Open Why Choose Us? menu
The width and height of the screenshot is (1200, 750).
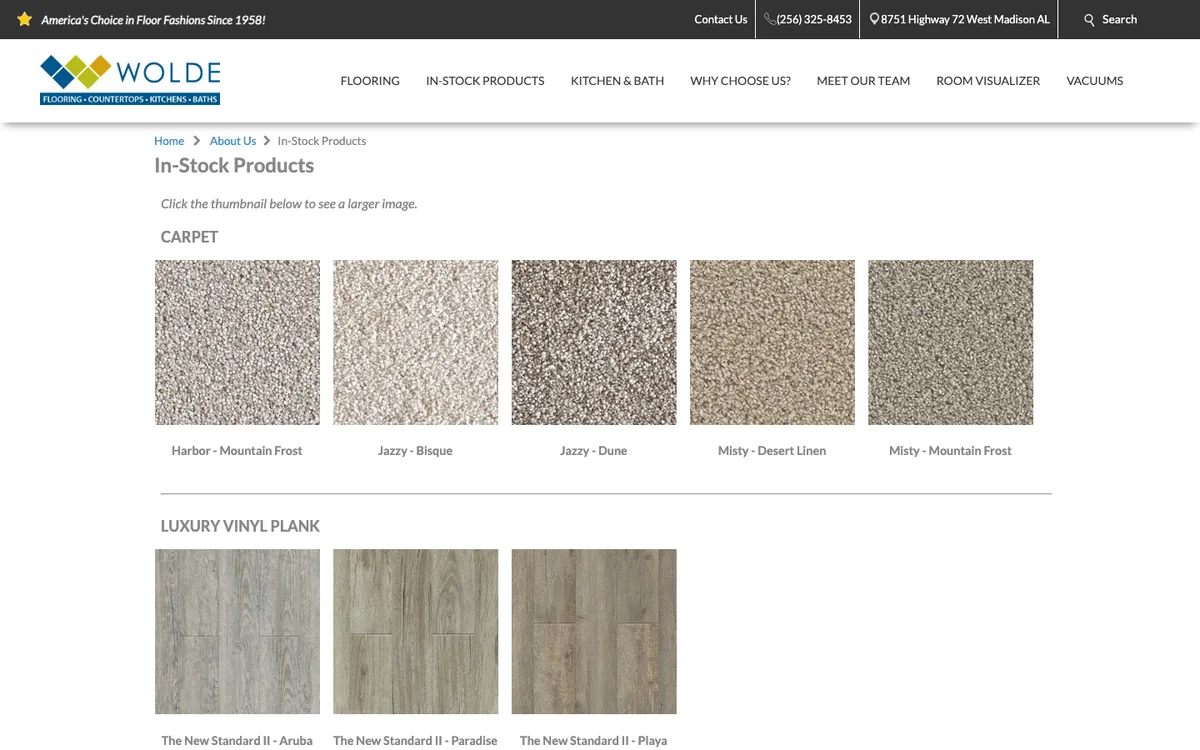click(x=740, y=81)
